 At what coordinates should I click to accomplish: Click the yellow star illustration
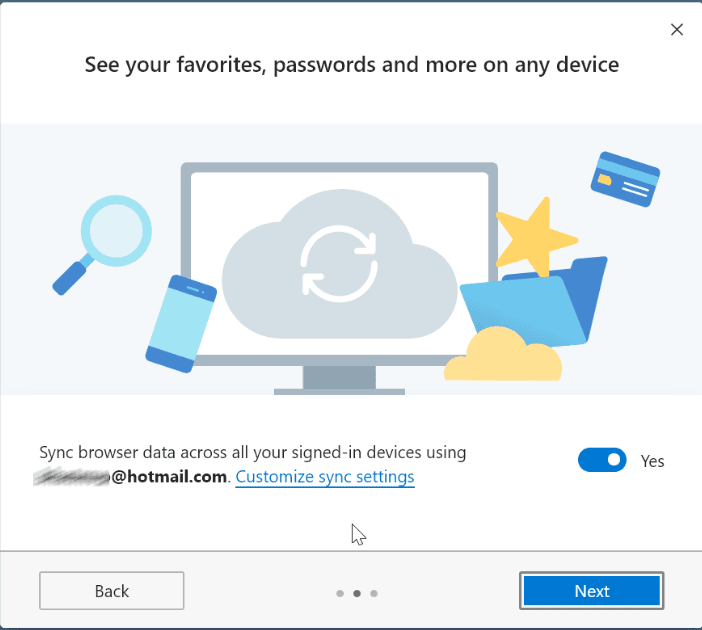coord(534,238)
